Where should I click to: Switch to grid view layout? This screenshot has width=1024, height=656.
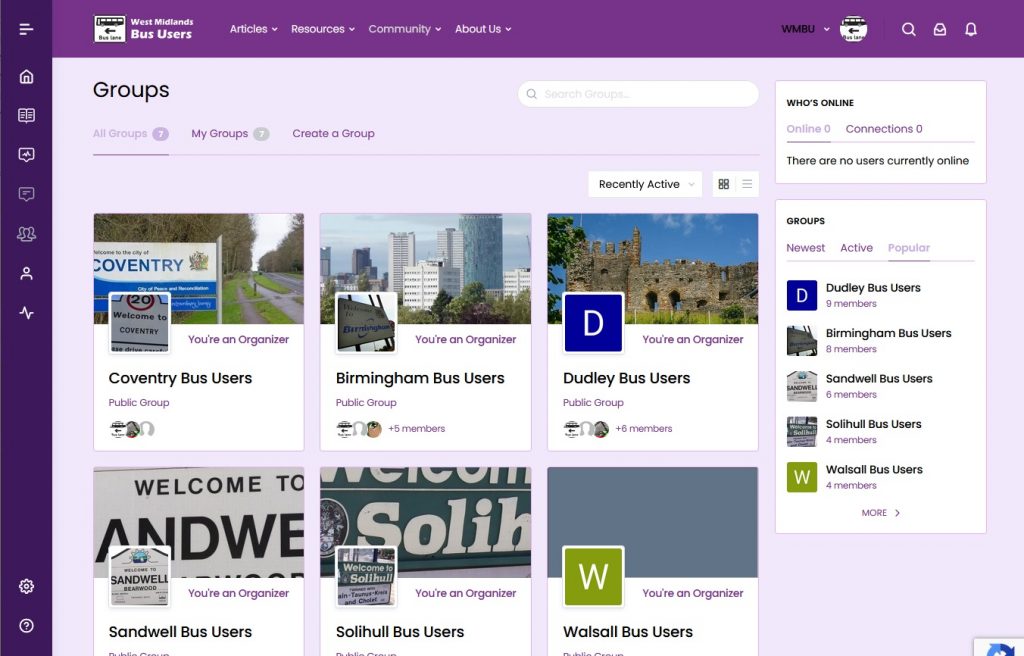coord(724,184)
